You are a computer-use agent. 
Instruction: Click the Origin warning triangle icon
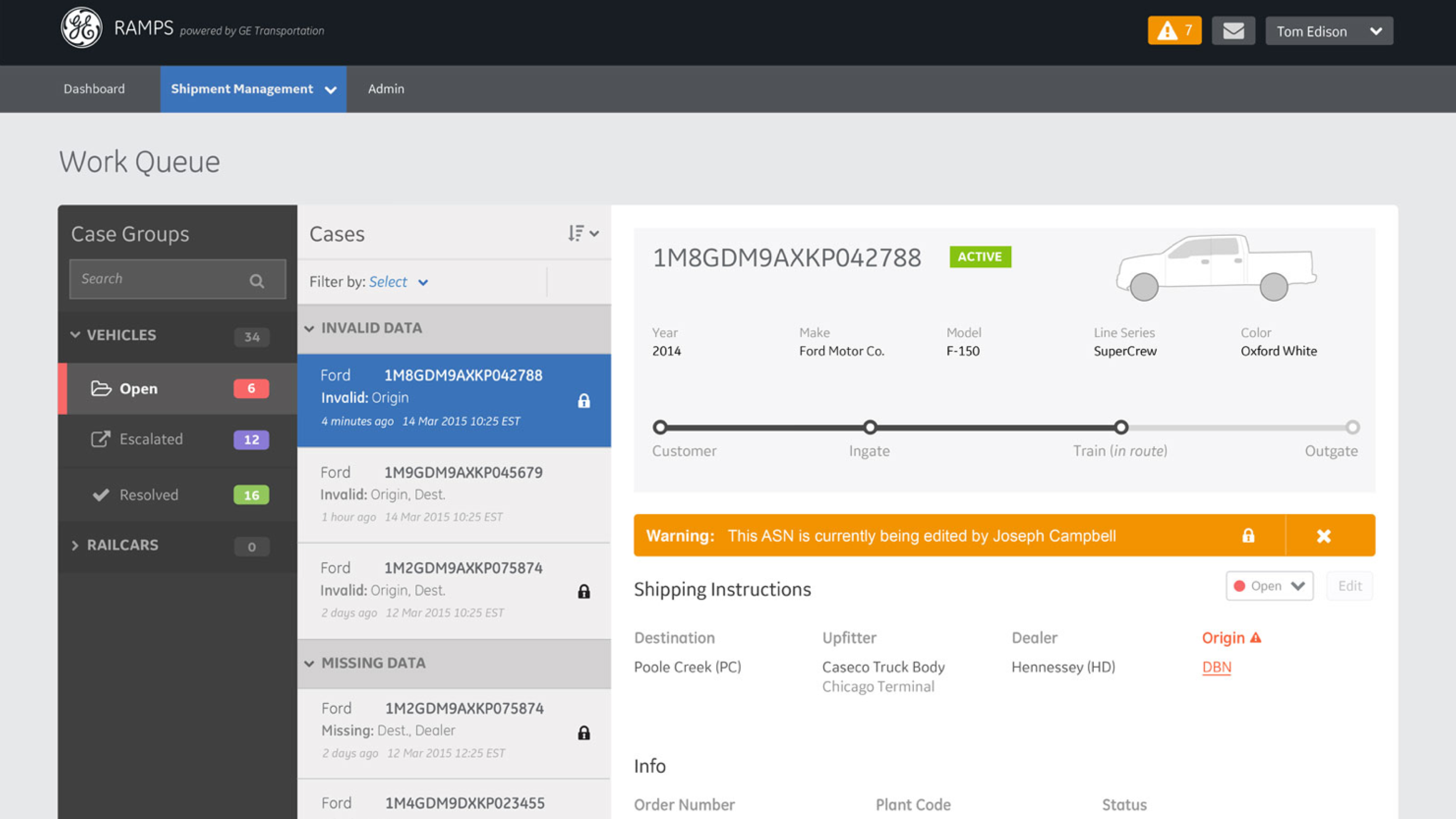[1256, 637]
